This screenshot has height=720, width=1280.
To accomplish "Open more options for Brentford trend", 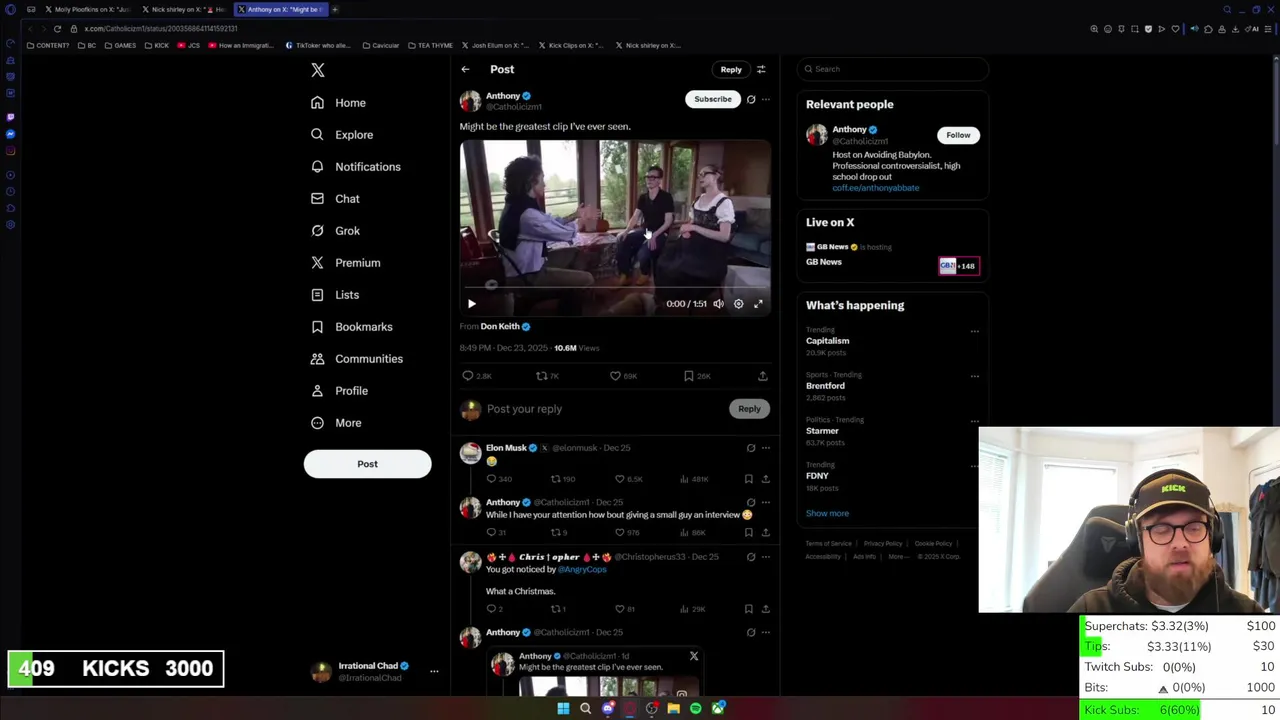I will 975,376.
